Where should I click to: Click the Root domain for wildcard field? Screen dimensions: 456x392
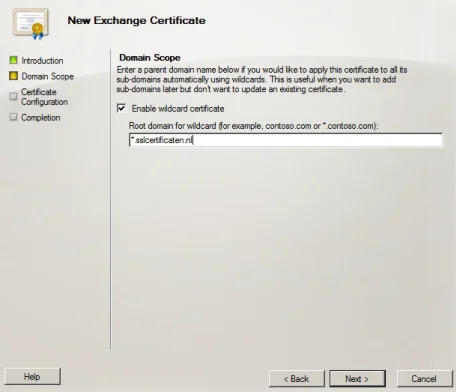(x=286, y=140)
